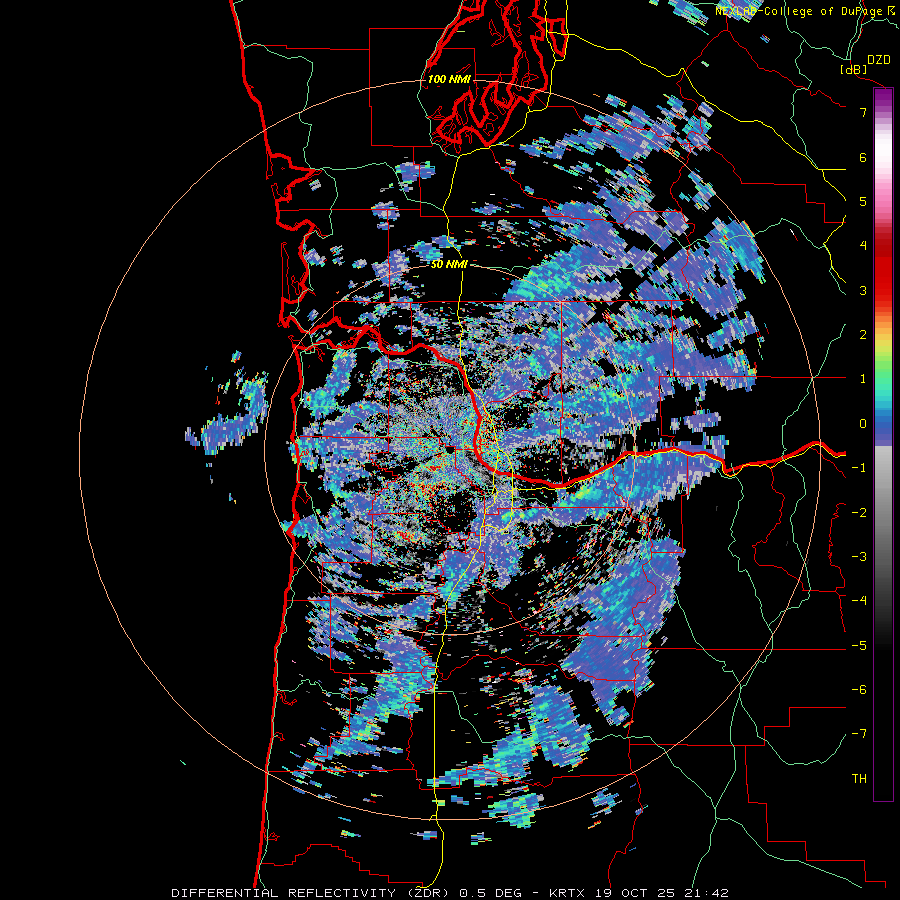Click the "1" value on color scale
Viewport: 900px width, 900px height.
tap(863, 379)
